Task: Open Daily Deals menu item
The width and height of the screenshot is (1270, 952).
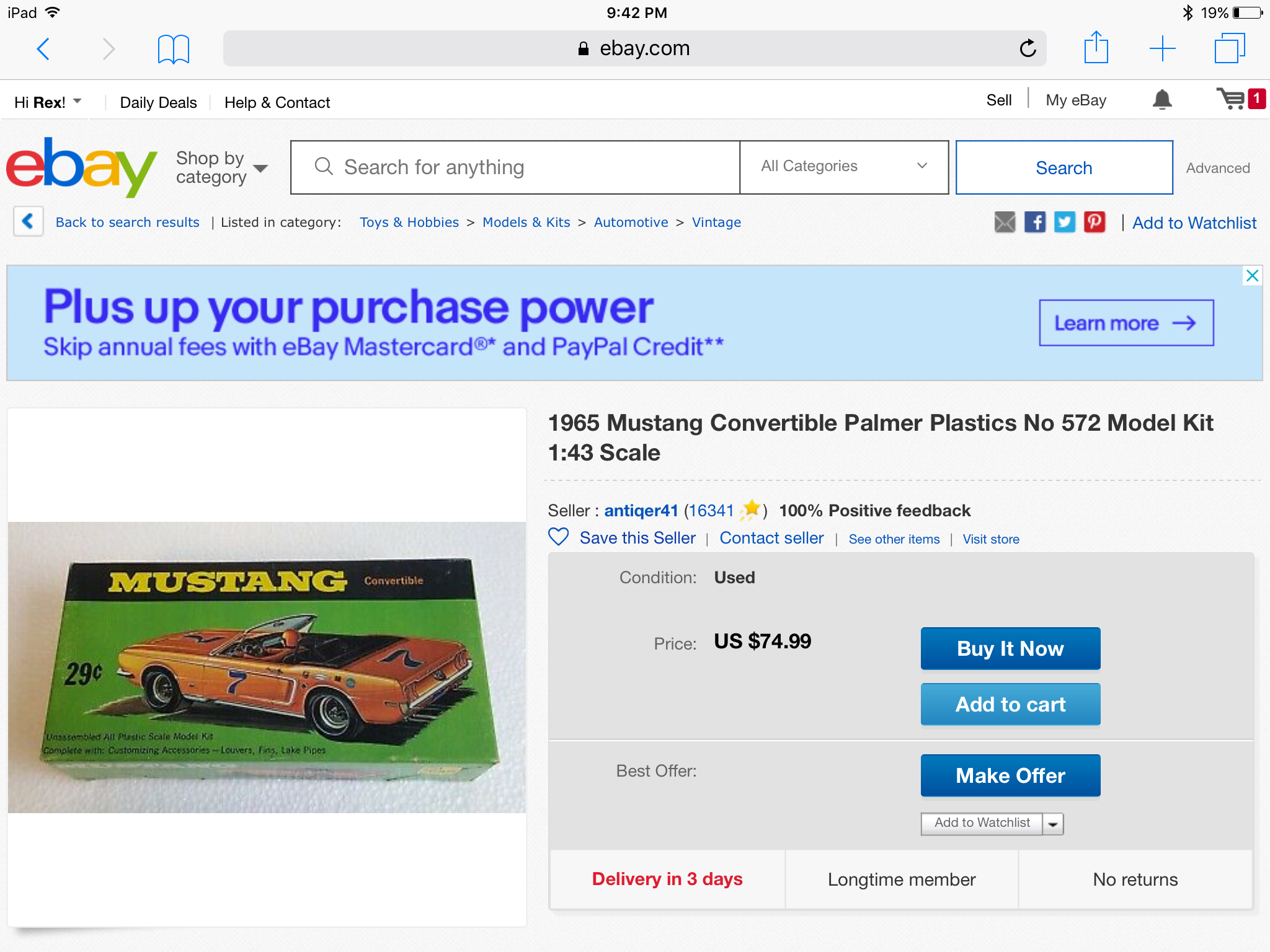Action: [x=158, y=102]
